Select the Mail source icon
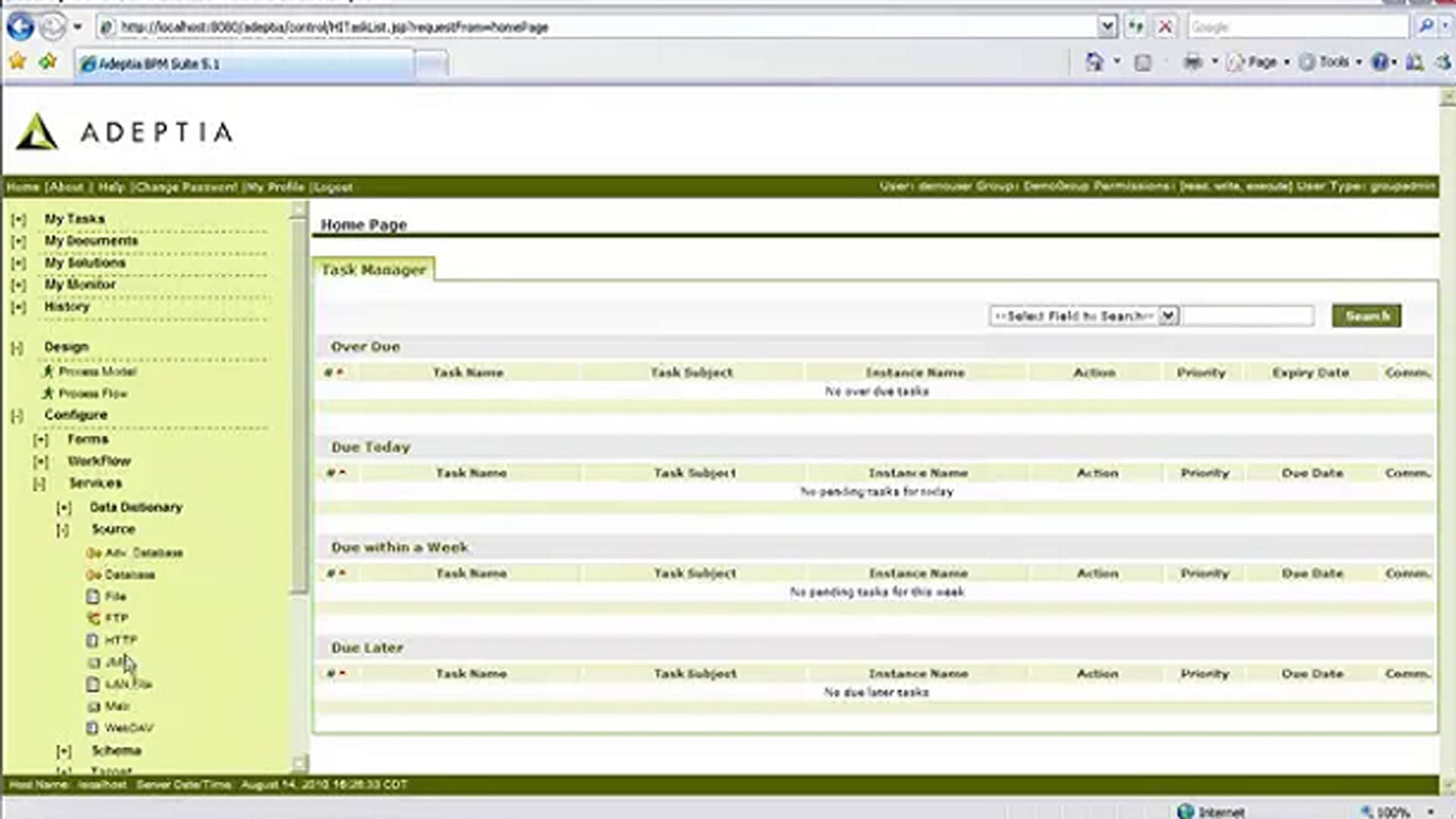1456x819 pixels. pyautogui.click(x=93, y=706)
